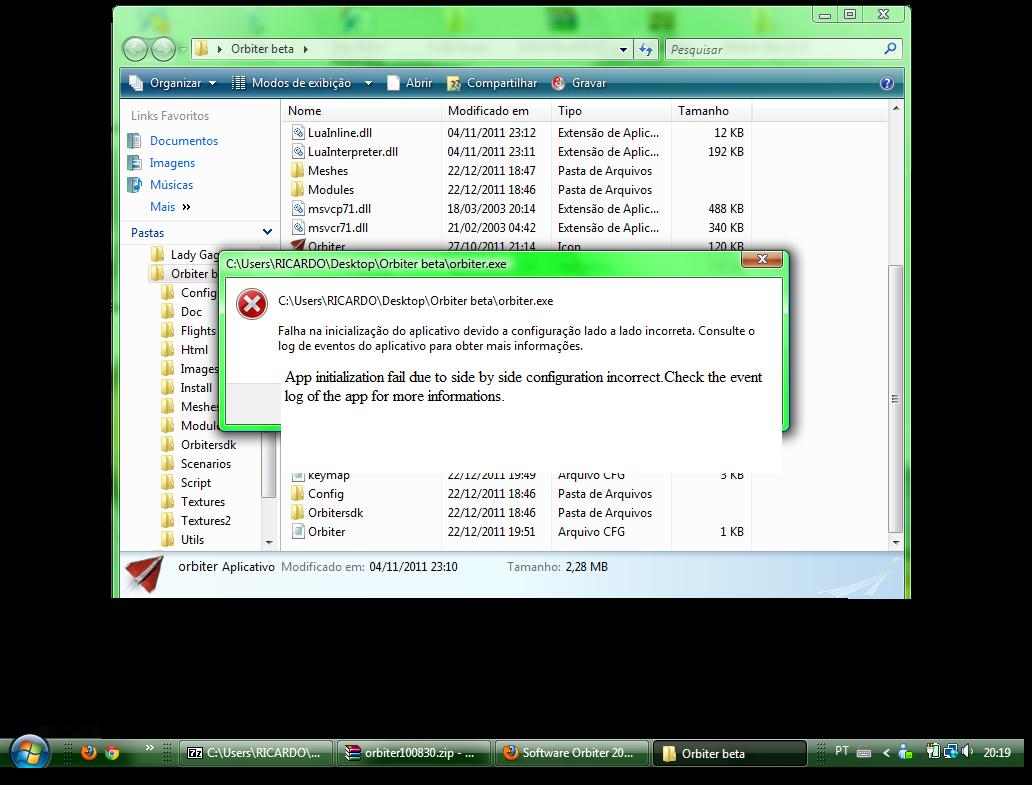The width and height of the screenshot is (1032, 785).
Task: Click the file list scroll up arrow
Action: (x=895, y=107)
